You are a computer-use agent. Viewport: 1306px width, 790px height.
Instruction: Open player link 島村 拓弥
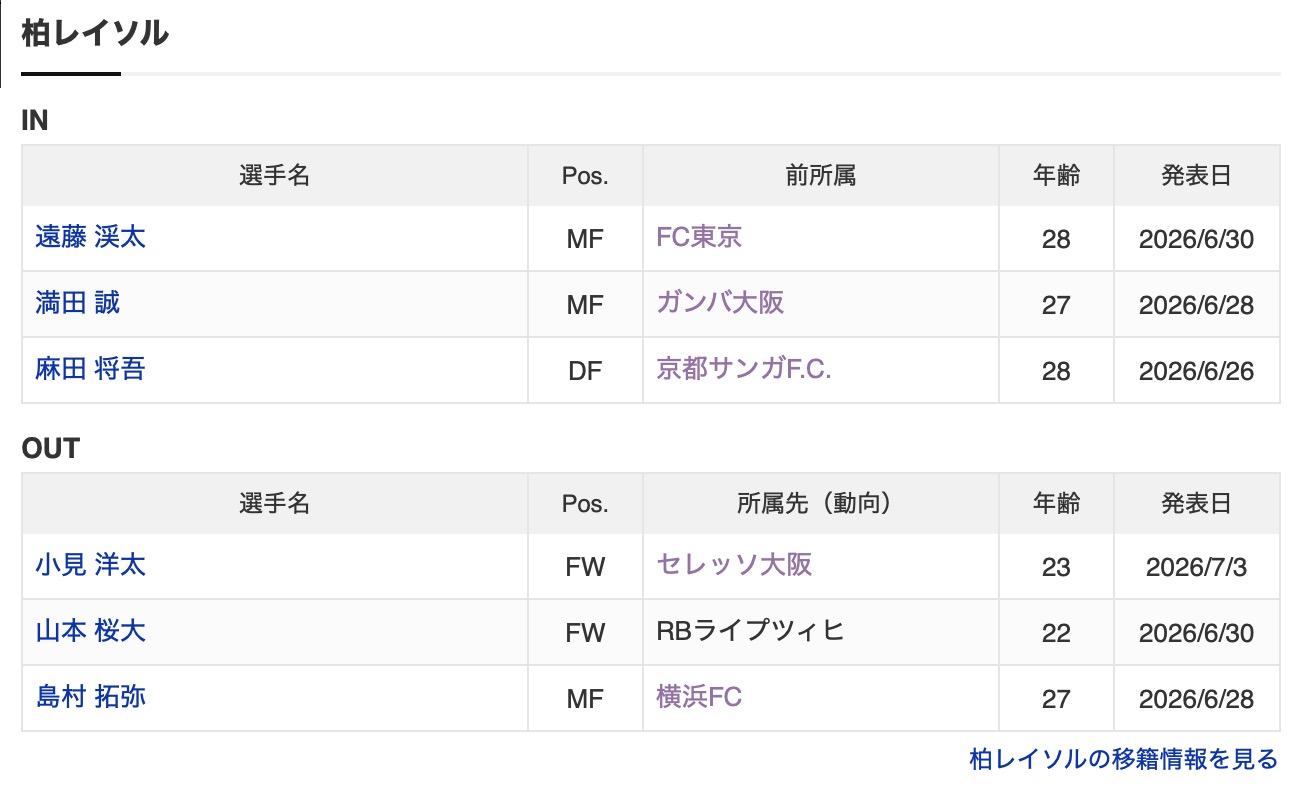click(90, 697)
